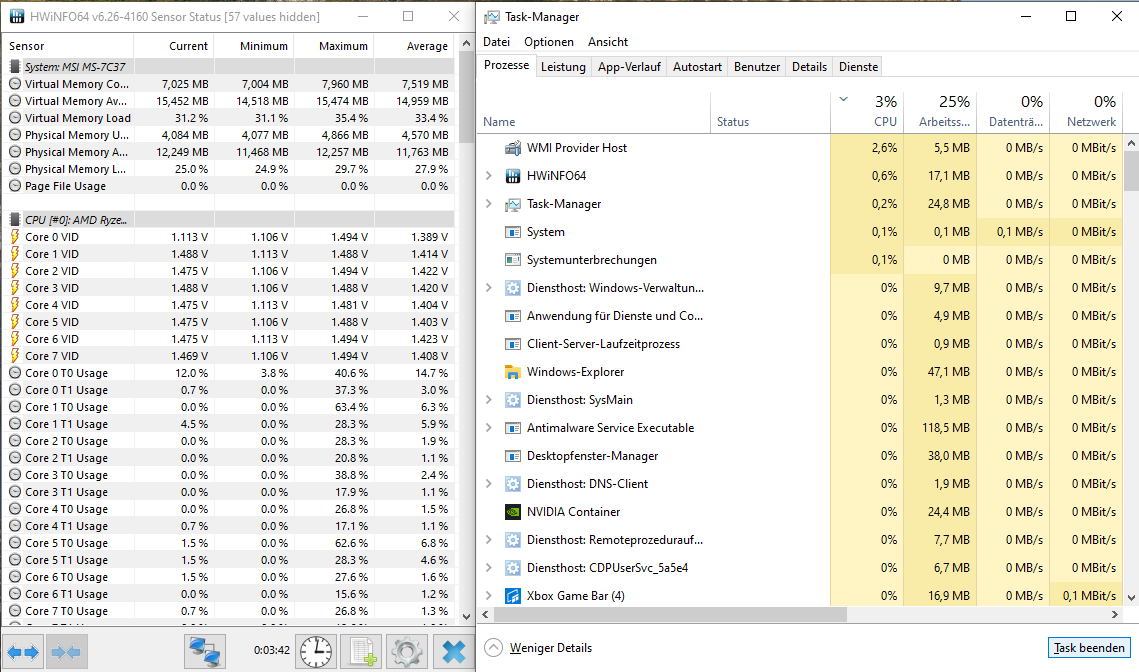Click Core 7 T0 Usage sensor icon

tap(15, 611)
